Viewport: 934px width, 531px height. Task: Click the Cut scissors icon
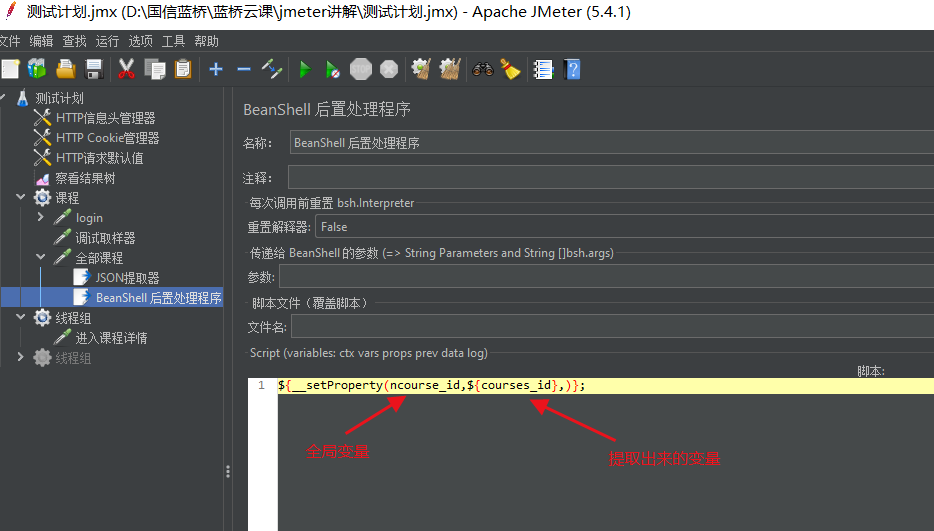point(126,69)
